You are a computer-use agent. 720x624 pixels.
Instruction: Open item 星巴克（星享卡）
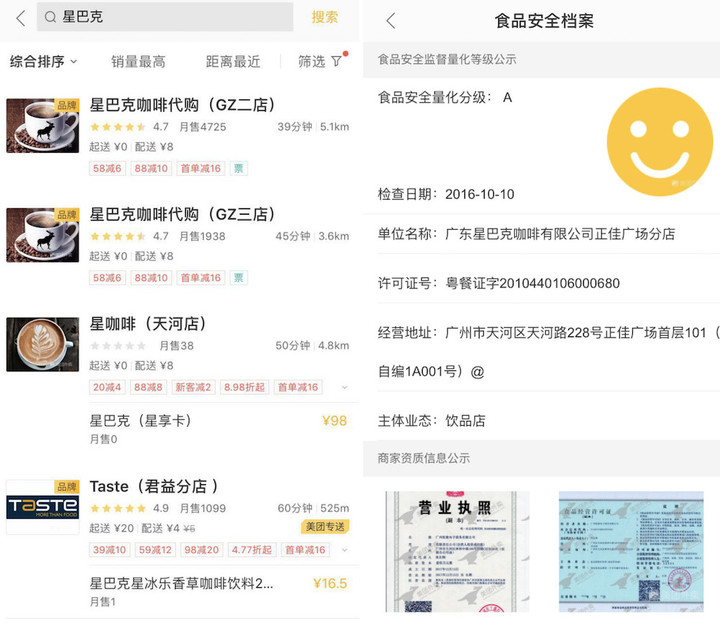click(x=141, y=421)
